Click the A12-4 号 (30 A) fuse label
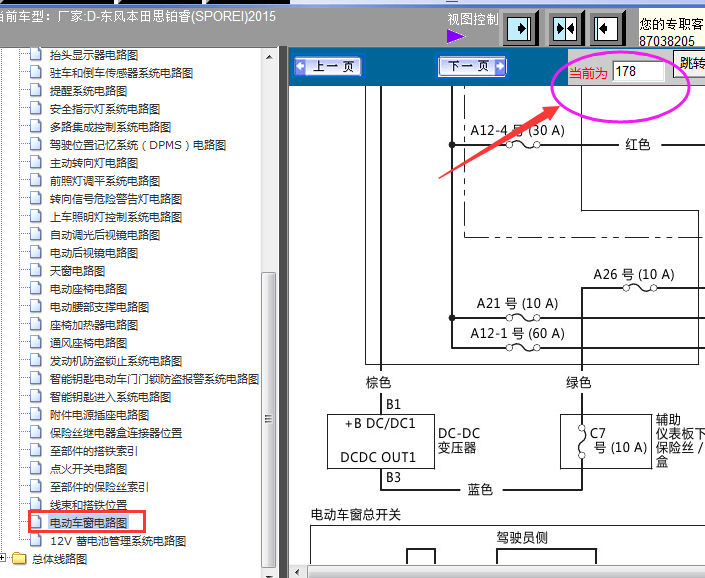This screenshot has width=705, height=578. tap(517, 130)
